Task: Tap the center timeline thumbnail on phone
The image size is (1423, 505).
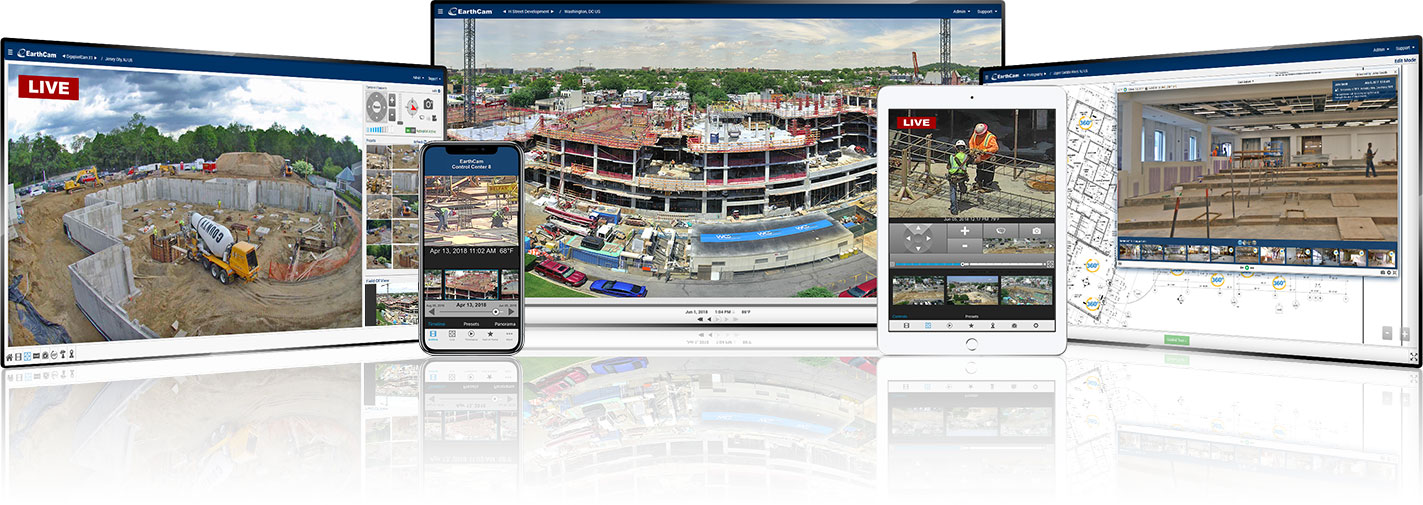Action: click(471, 285)
